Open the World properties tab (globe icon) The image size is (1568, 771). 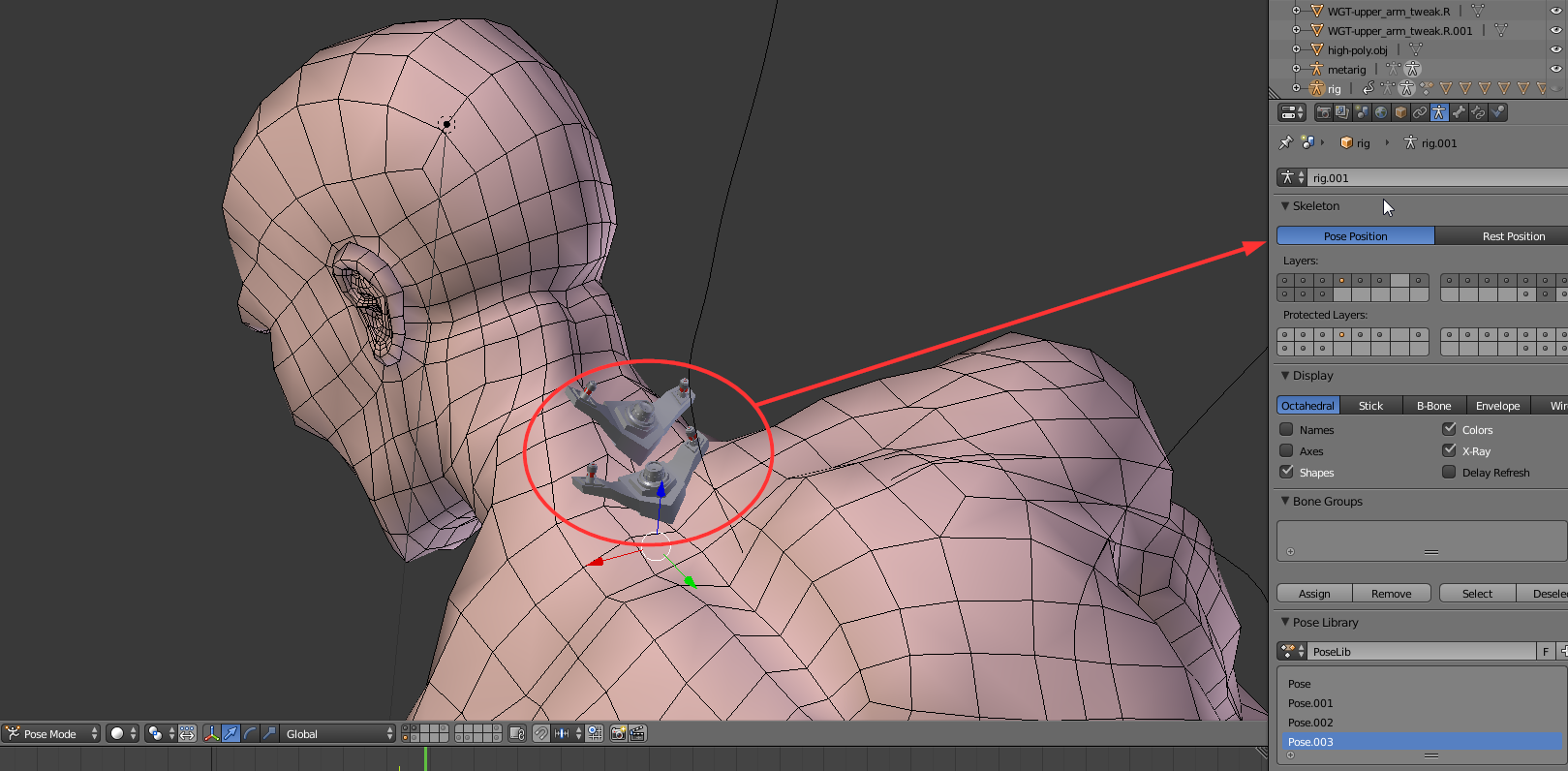pos(1381,112)
